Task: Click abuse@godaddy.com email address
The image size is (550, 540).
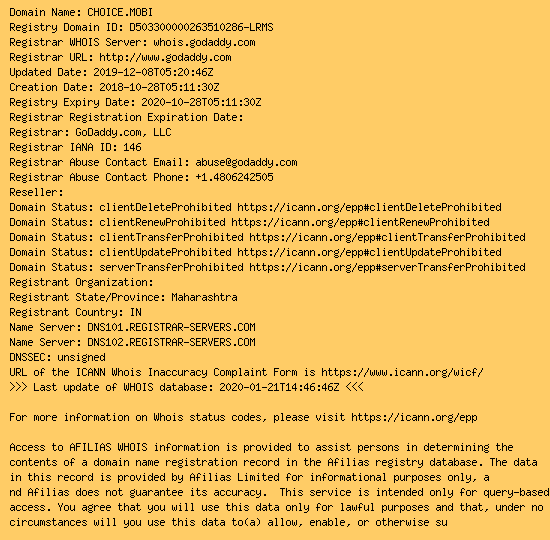Action: tap(246, 162)
